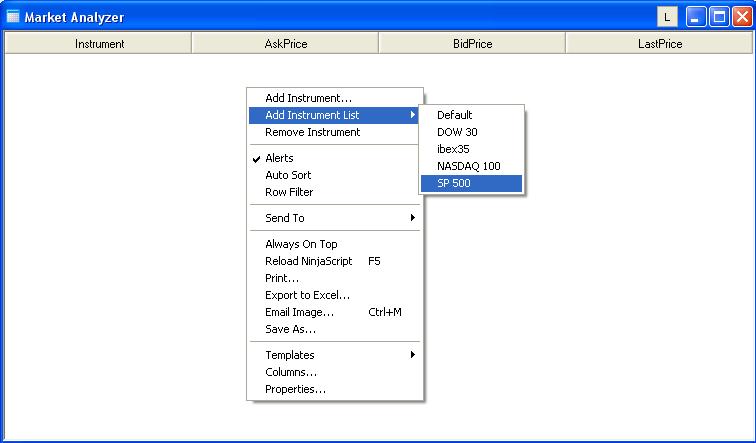Viewport: 756px width, 443px height.
Task: Click the L link button in title bar
Action: point(667,17)
